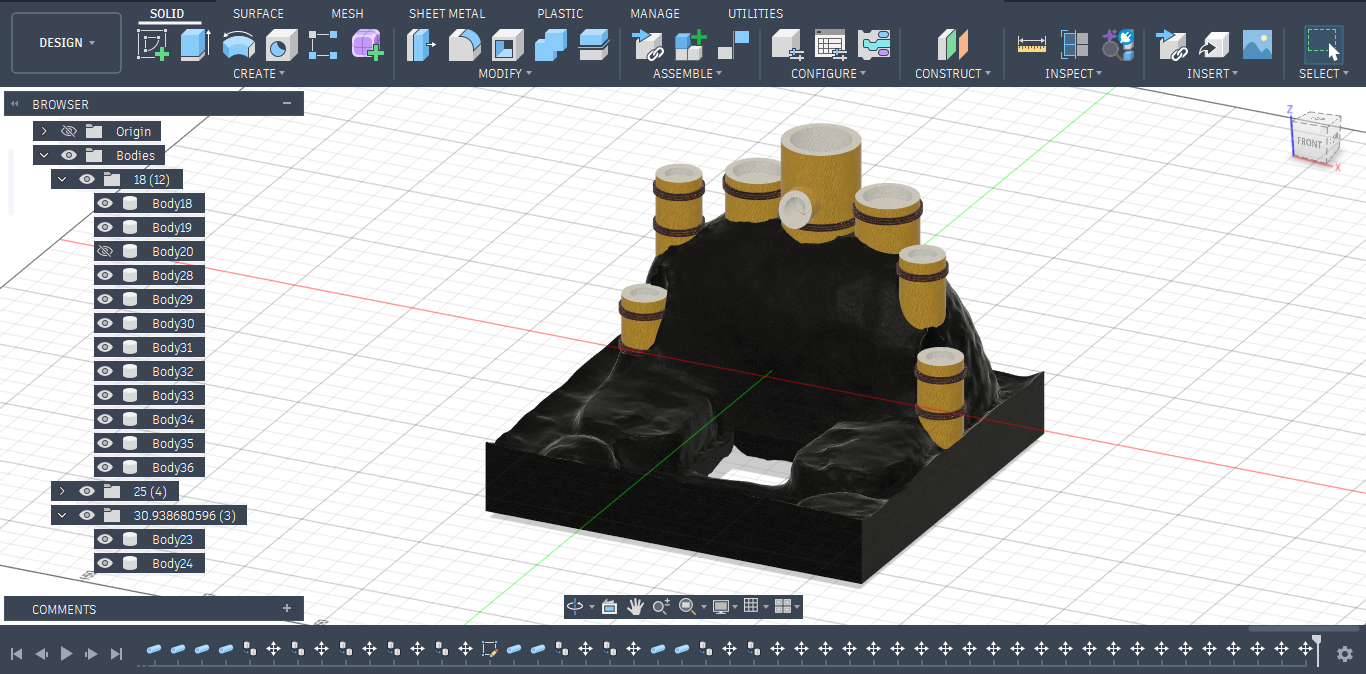This screenshot has height=674, width=1366.
Task: Toggle visibility of Body33
Action: click(105, 395)
